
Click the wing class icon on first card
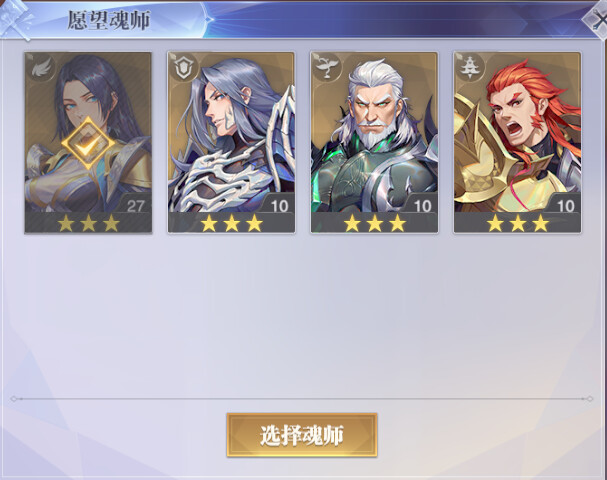[41, 69]
